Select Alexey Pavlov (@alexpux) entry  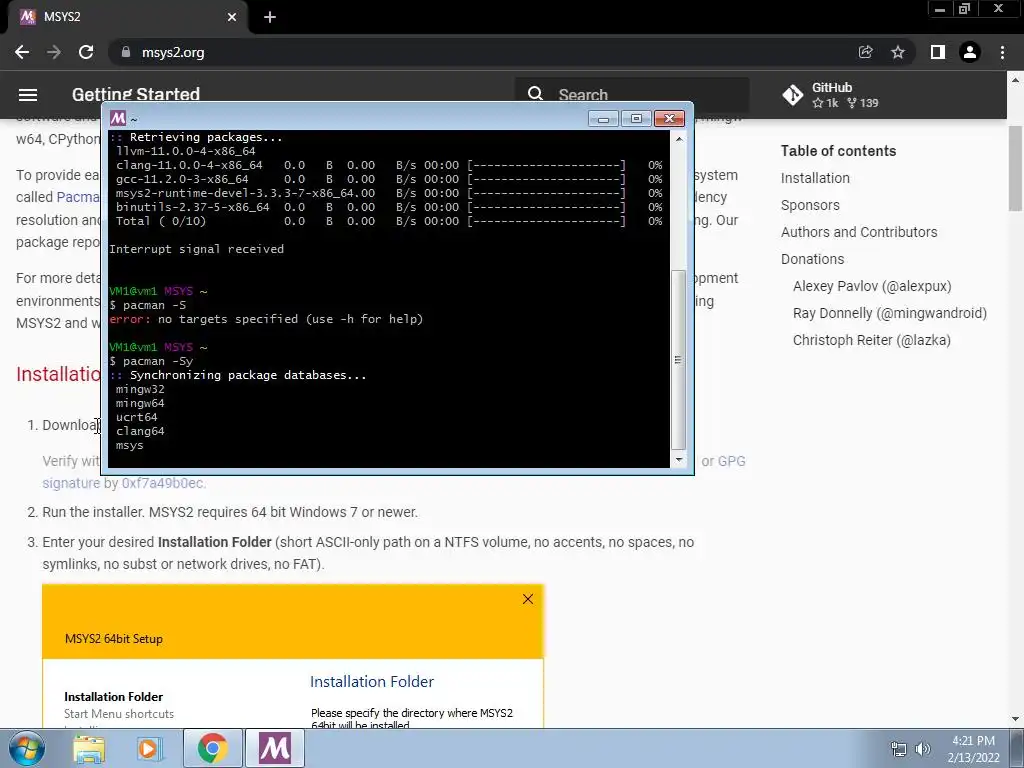(x=872, y=286)
